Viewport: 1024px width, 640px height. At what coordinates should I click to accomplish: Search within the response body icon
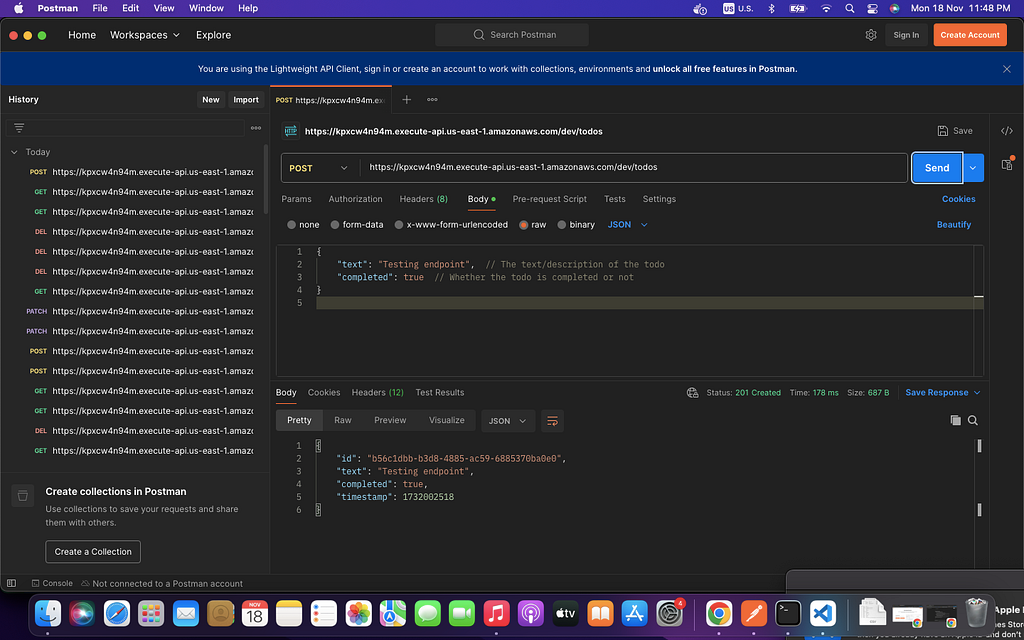tap(973, 421)
